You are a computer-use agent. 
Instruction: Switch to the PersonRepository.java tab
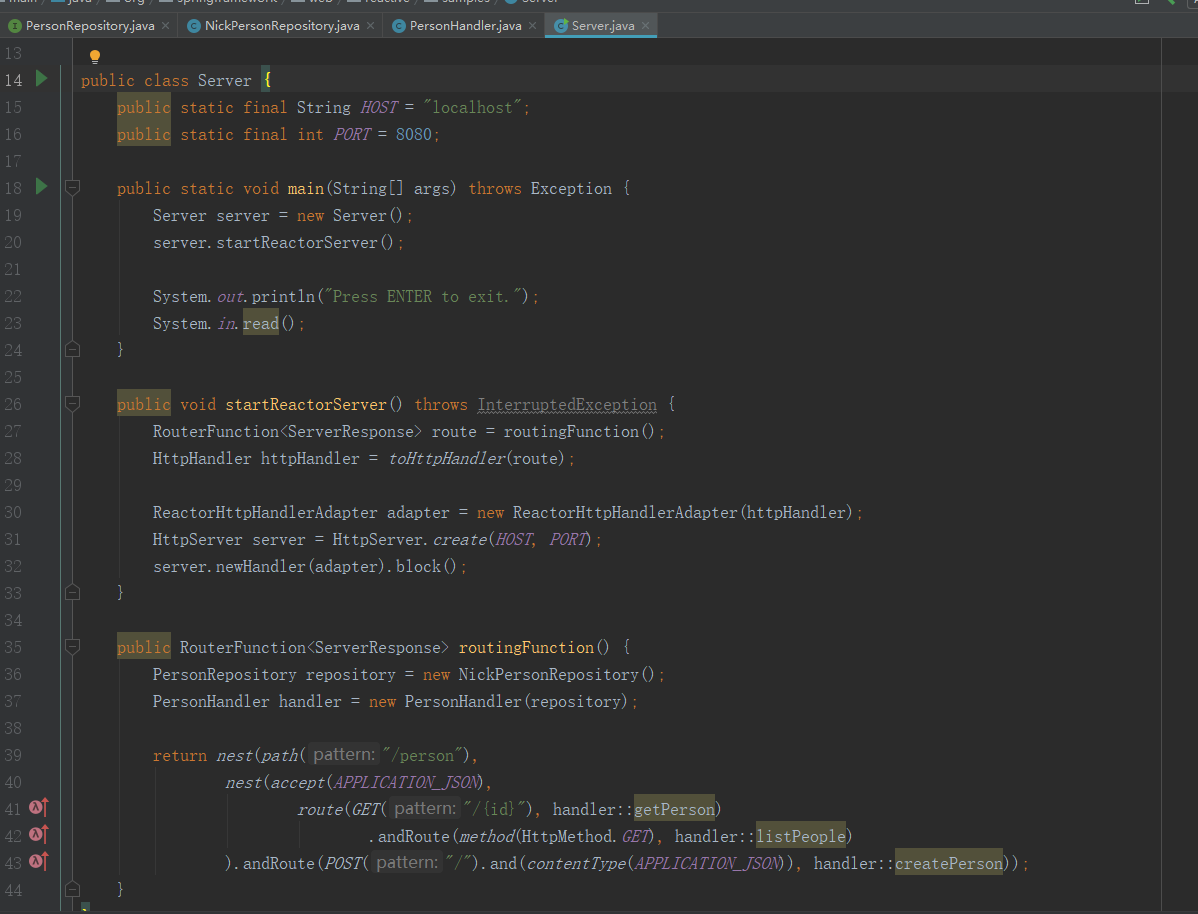click(89, 25)
